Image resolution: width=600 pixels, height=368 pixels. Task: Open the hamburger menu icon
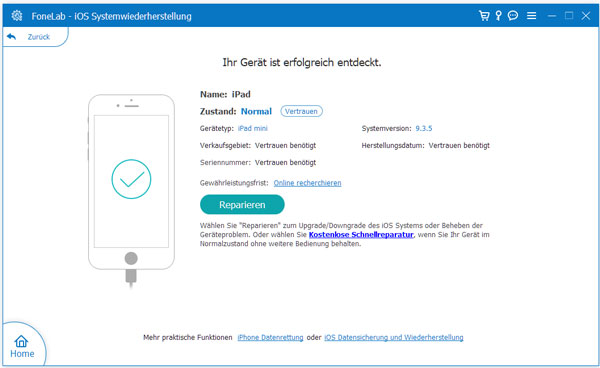532,16
